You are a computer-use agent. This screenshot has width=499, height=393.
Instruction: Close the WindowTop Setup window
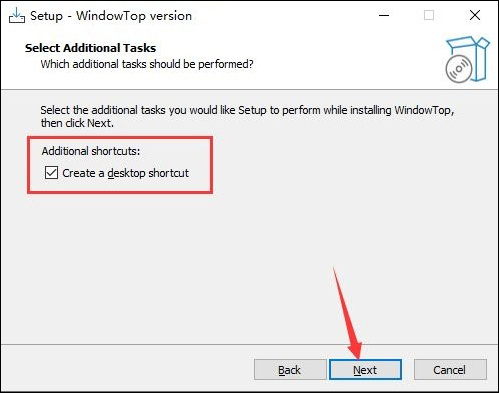click(x=475, y=15)
